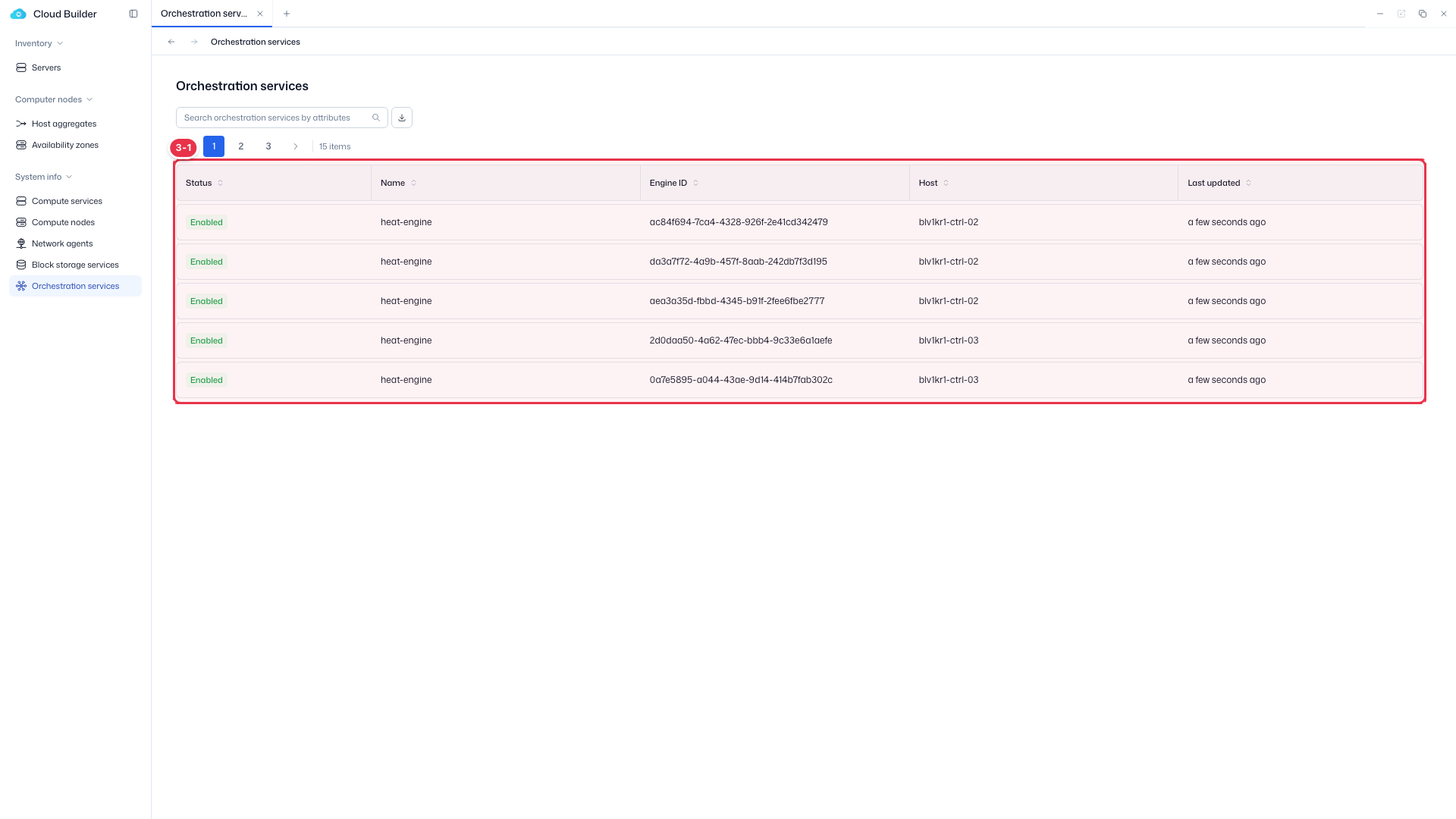Go to next page with chevron

(296, 146)
